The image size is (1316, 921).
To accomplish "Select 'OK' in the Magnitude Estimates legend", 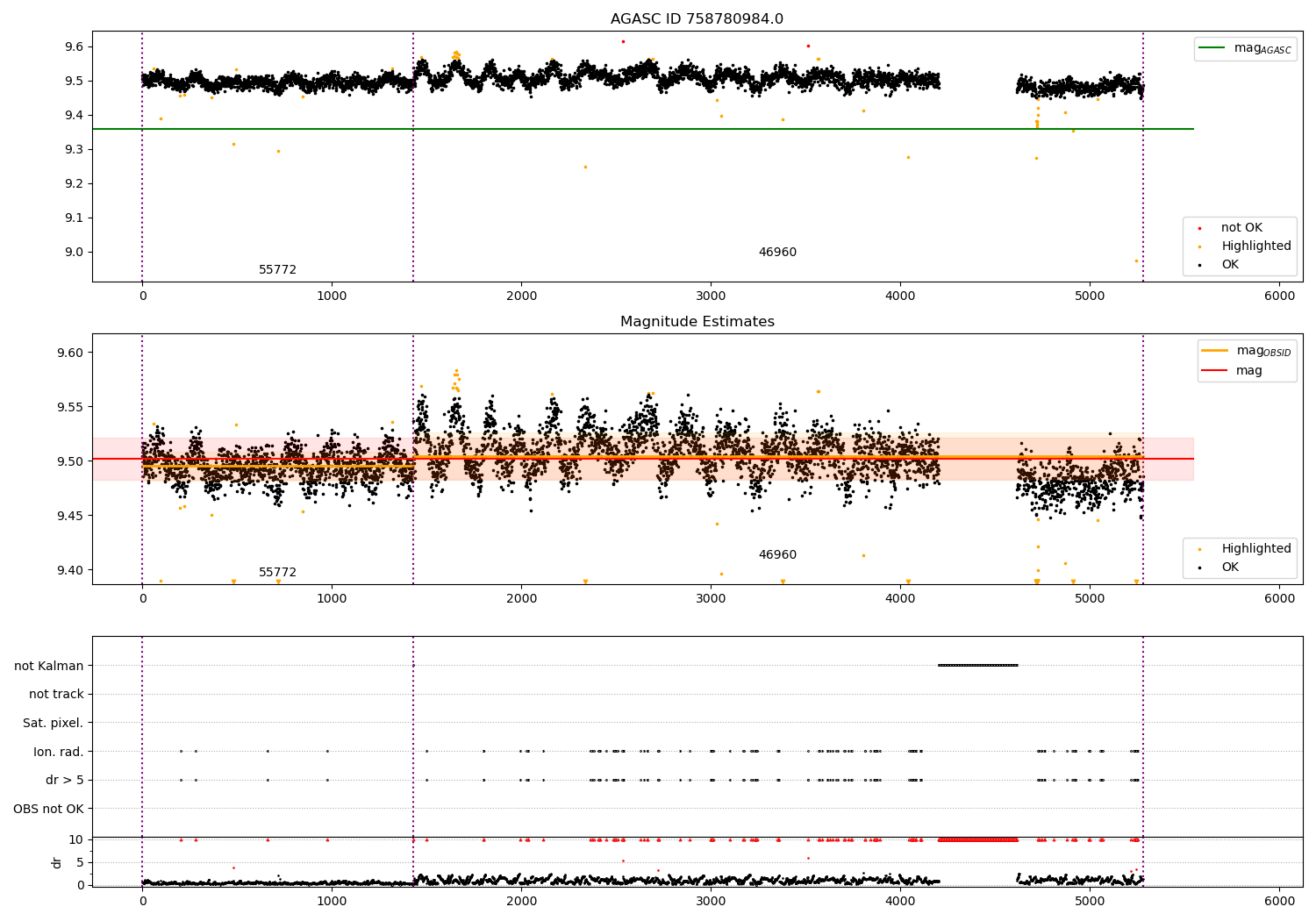I will 1230,568.
